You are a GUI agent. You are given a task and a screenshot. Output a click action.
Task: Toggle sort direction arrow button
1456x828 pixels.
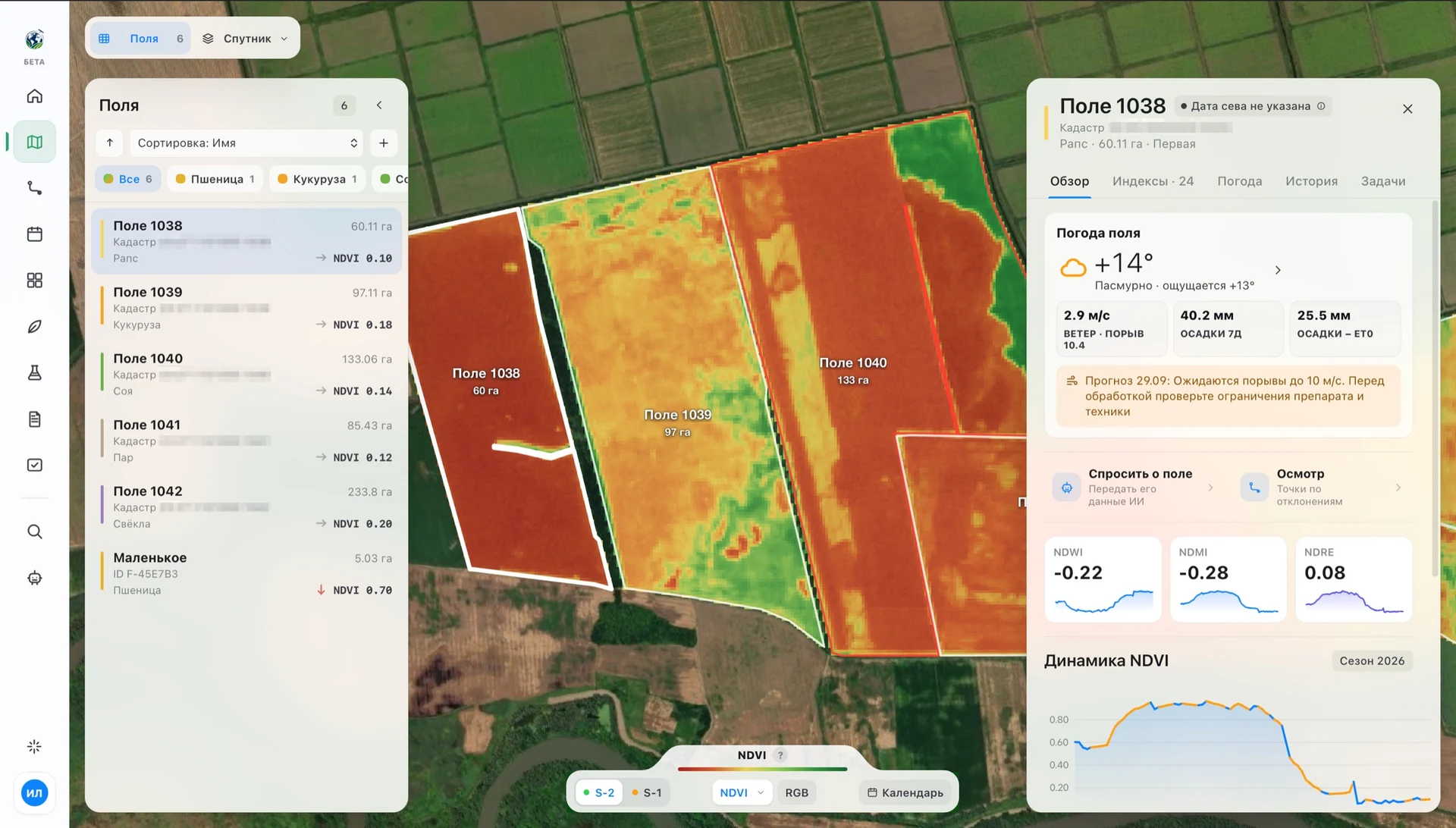[110, 143]
